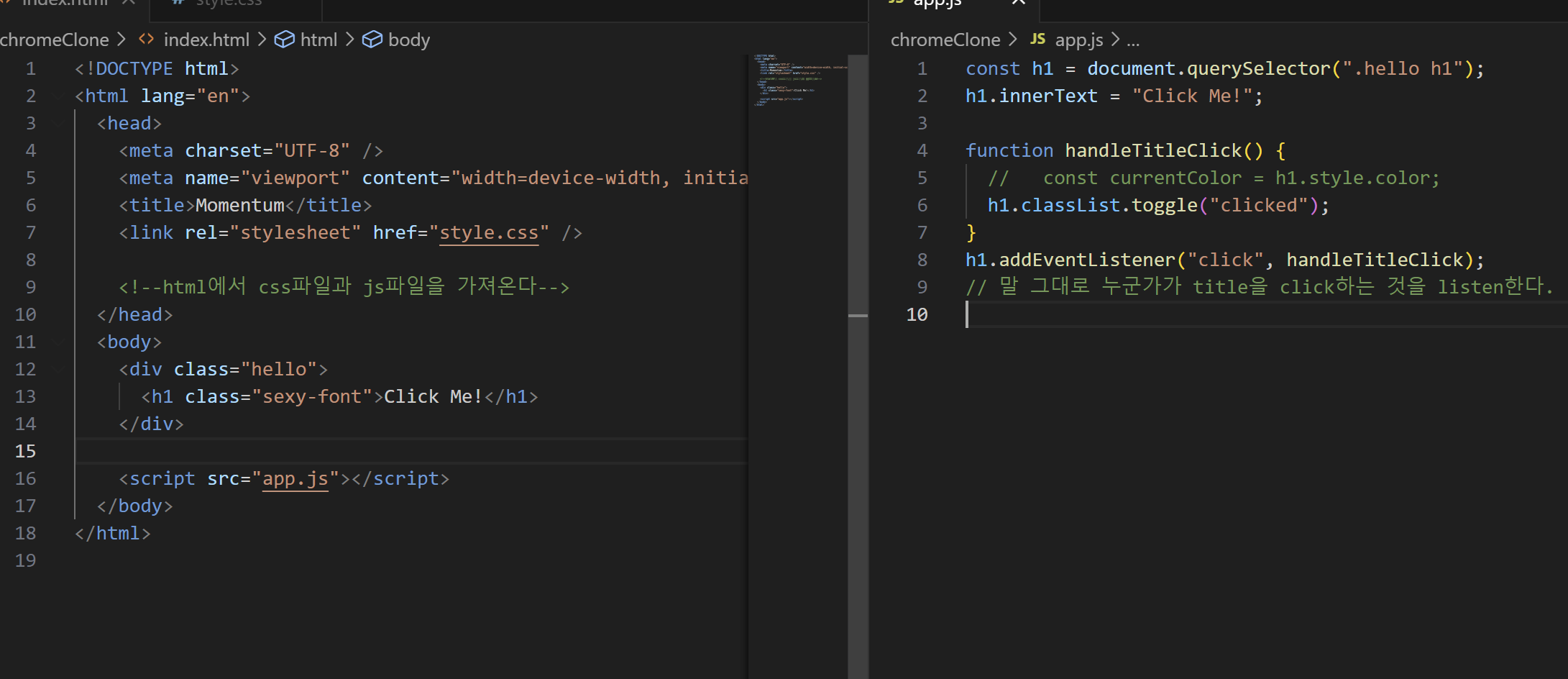The image size is (1568, 679).
Task: Click "click" event string on line 8
Action: point(1226,260)
